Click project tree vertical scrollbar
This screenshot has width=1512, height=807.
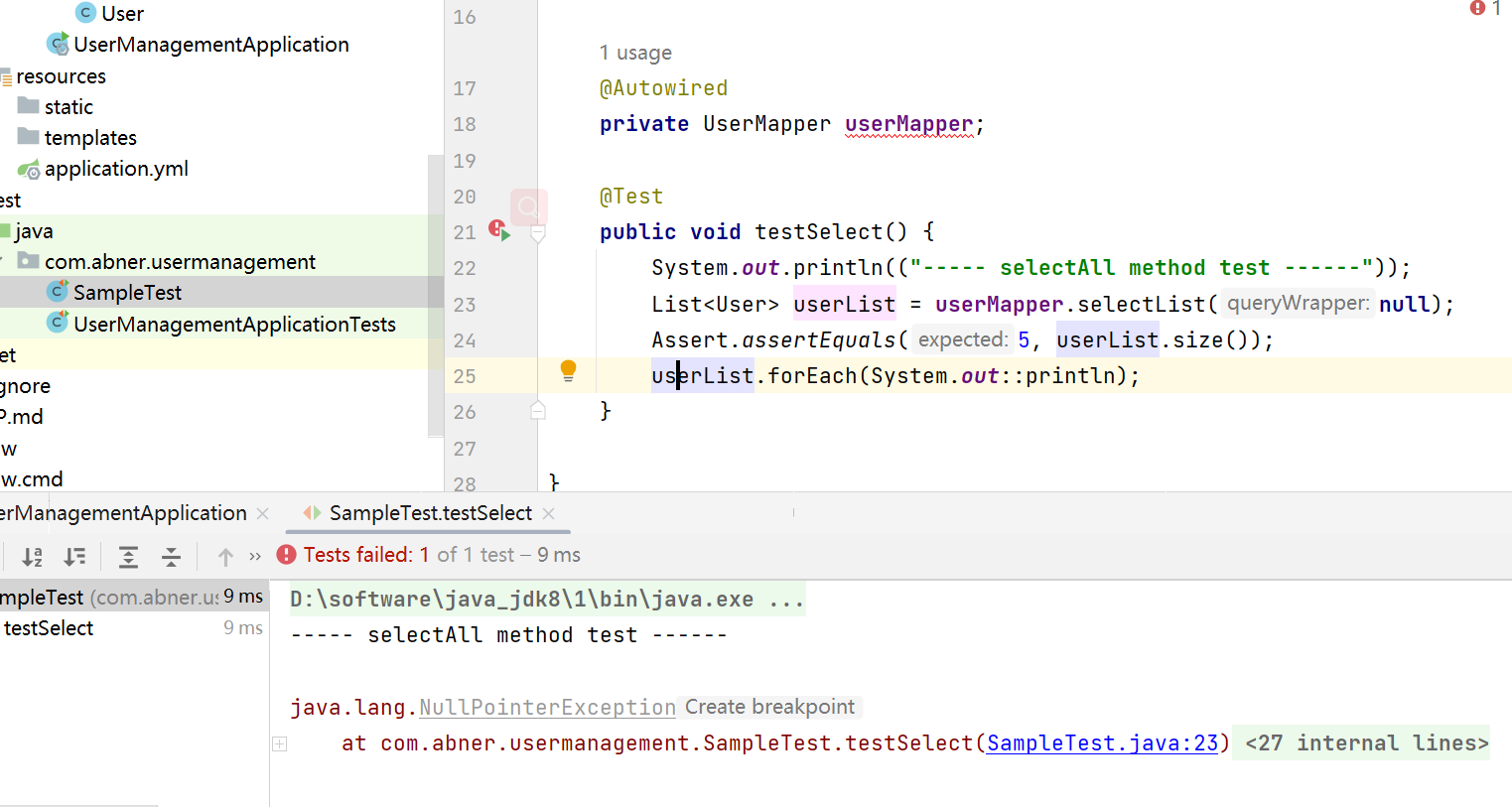435,295
